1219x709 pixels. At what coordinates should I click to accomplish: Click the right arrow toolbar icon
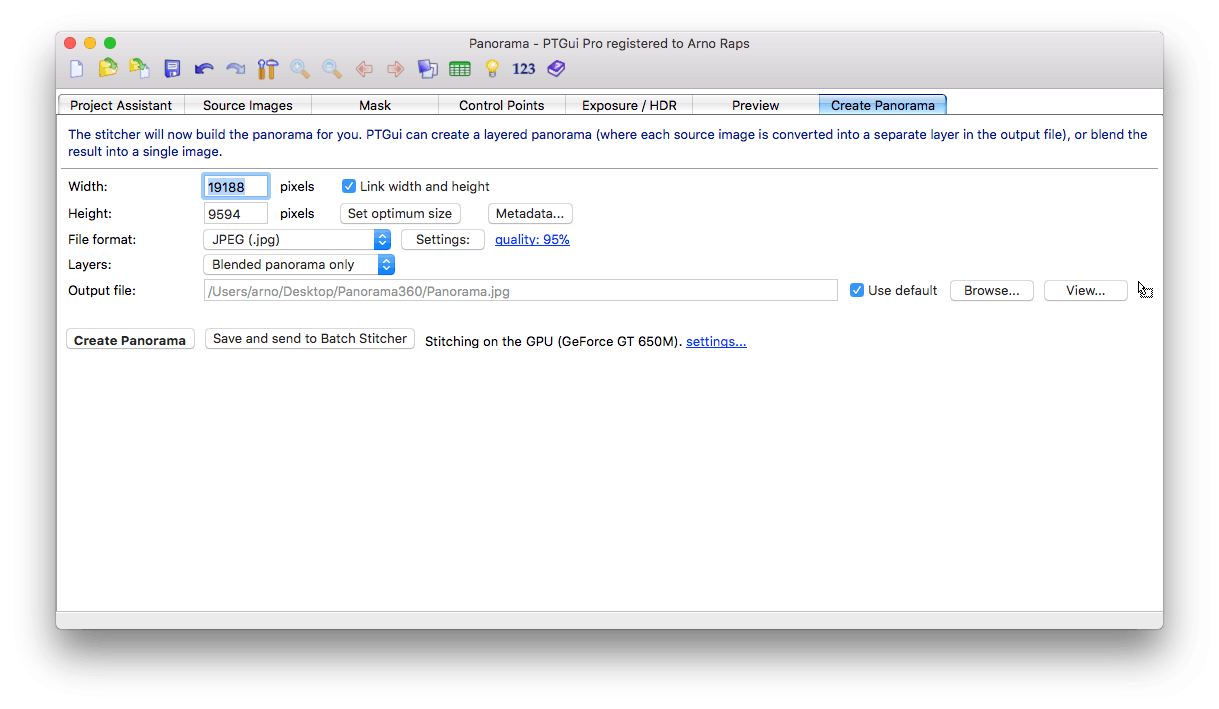click(396, 69)
